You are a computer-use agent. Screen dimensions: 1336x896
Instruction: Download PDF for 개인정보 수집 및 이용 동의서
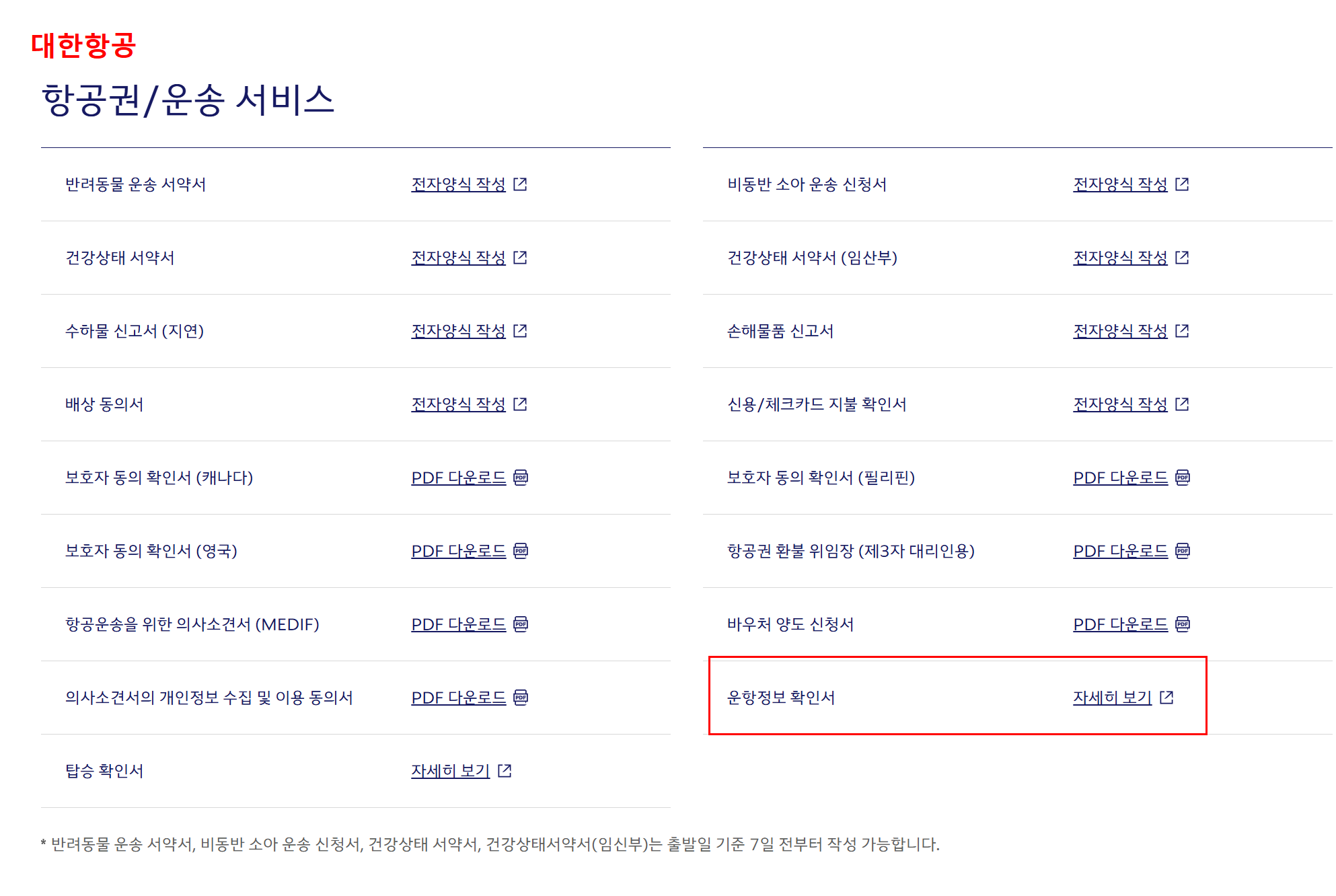[458, 698]
